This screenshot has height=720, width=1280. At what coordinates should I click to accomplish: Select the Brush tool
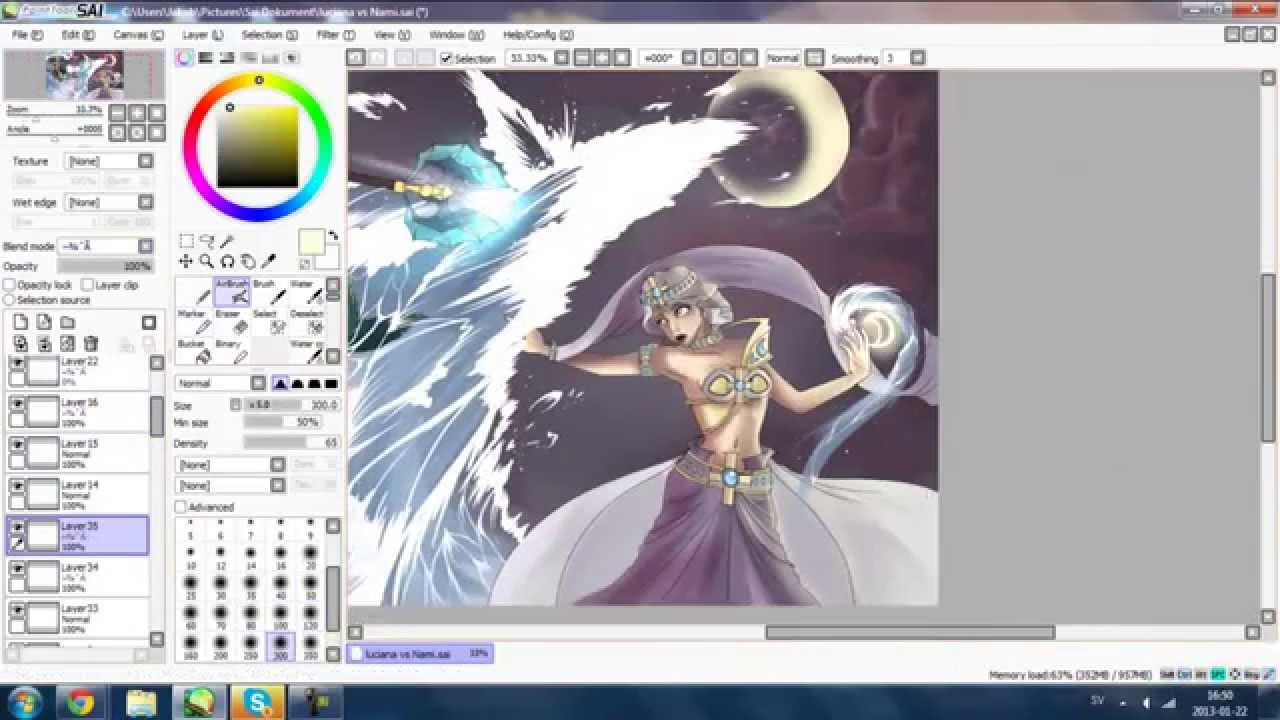[x=268, y=291]
